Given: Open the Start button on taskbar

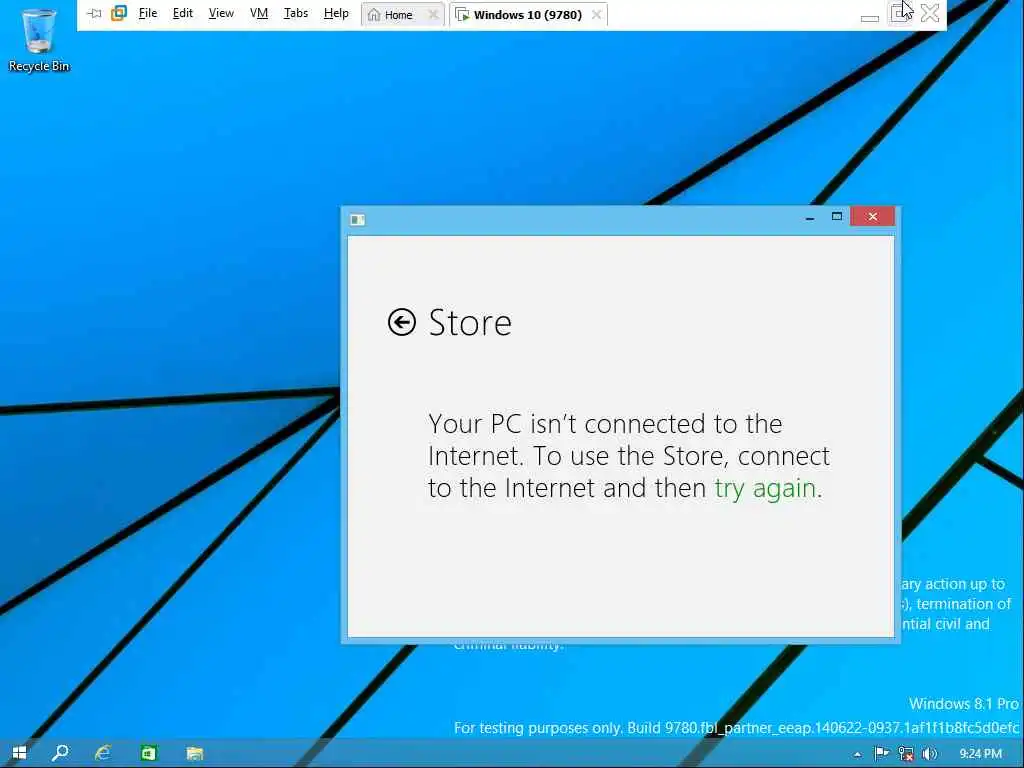Looking at the screenshot, I should (20, 753).
